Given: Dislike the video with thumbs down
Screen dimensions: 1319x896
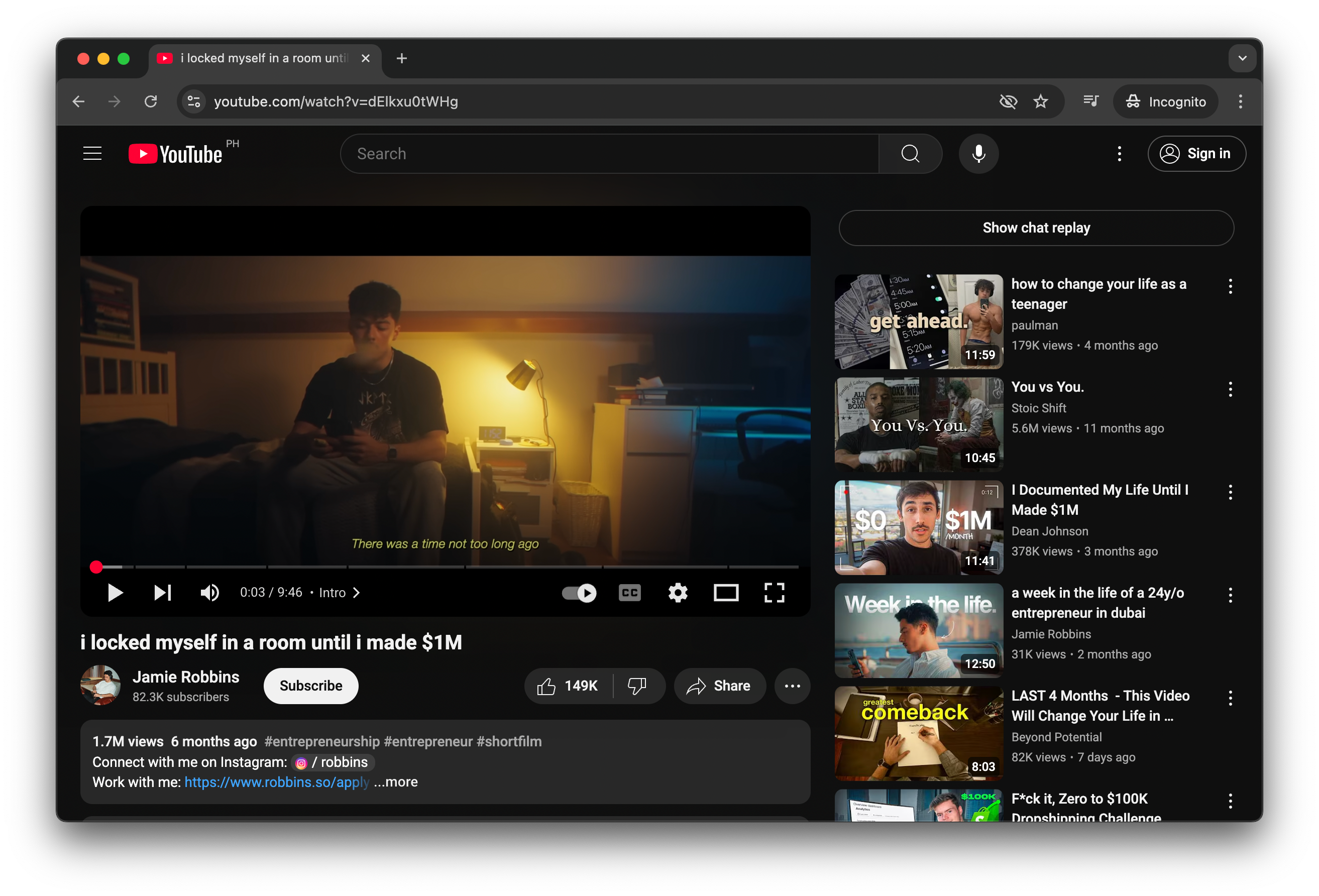Looking at the screenshot, I should [637, 686].
